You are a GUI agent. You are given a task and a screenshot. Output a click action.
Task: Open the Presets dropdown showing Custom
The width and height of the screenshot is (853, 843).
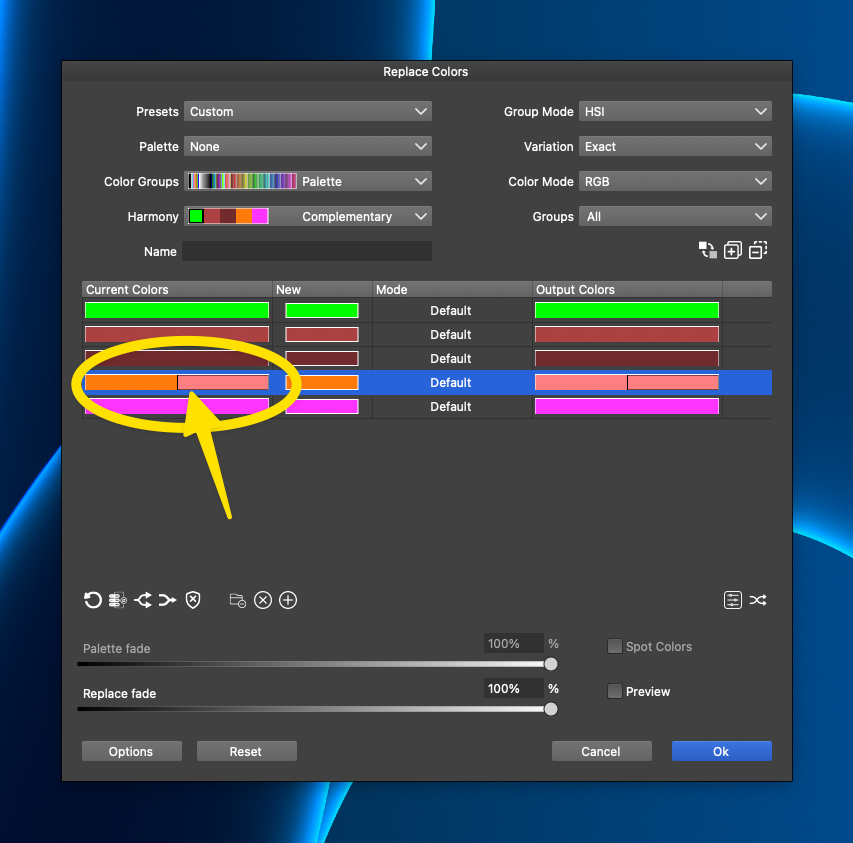(308, 112)
